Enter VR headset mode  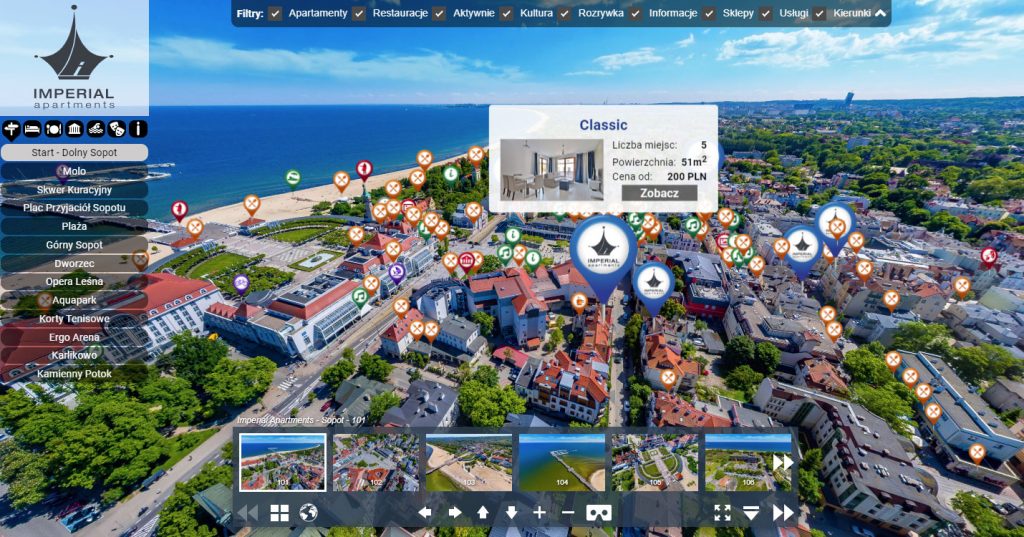coord(599,513)
